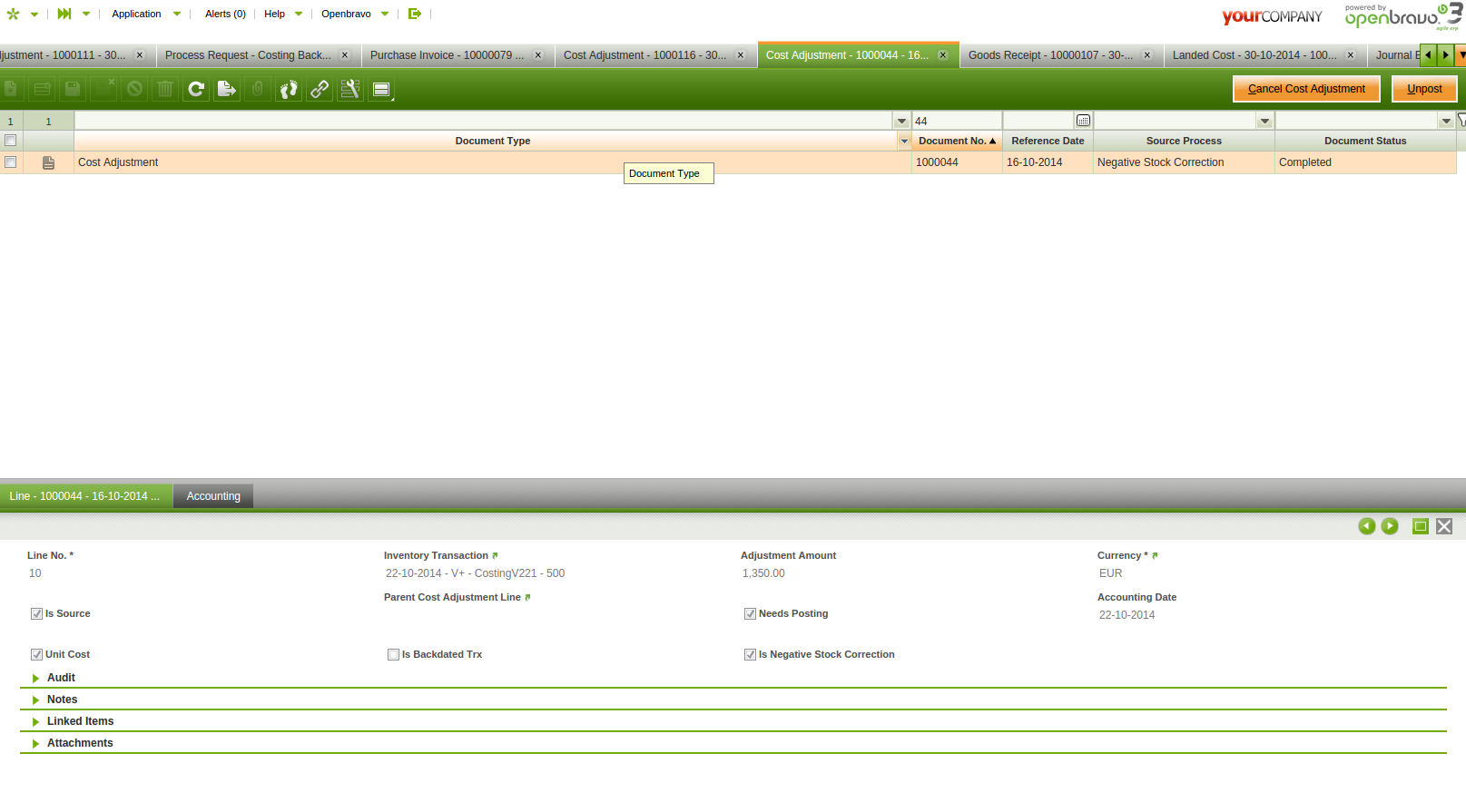
Task: Toggle the form/grid view icon
Action: [x=381, y=89]
